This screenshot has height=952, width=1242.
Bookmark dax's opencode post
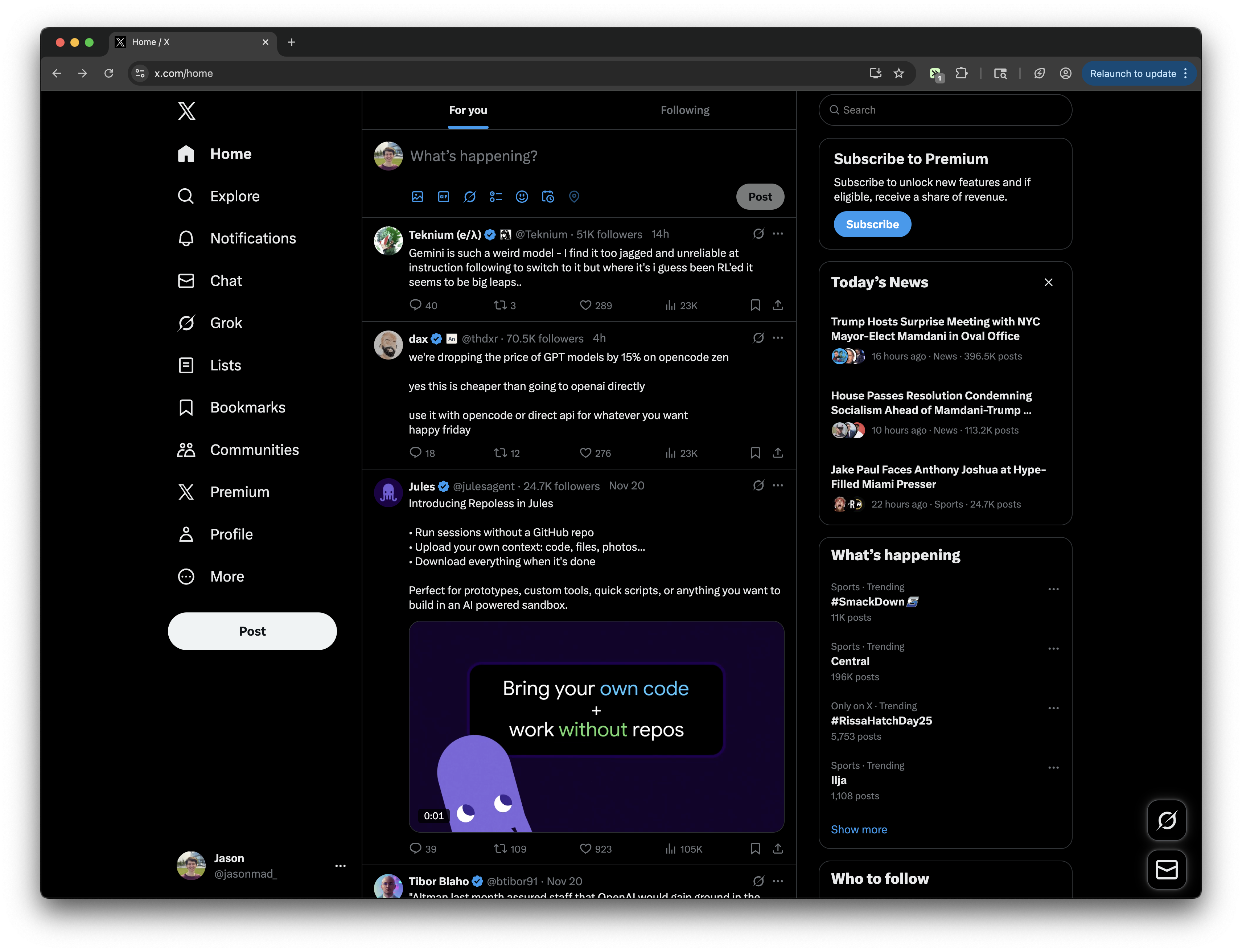(755, 453)
